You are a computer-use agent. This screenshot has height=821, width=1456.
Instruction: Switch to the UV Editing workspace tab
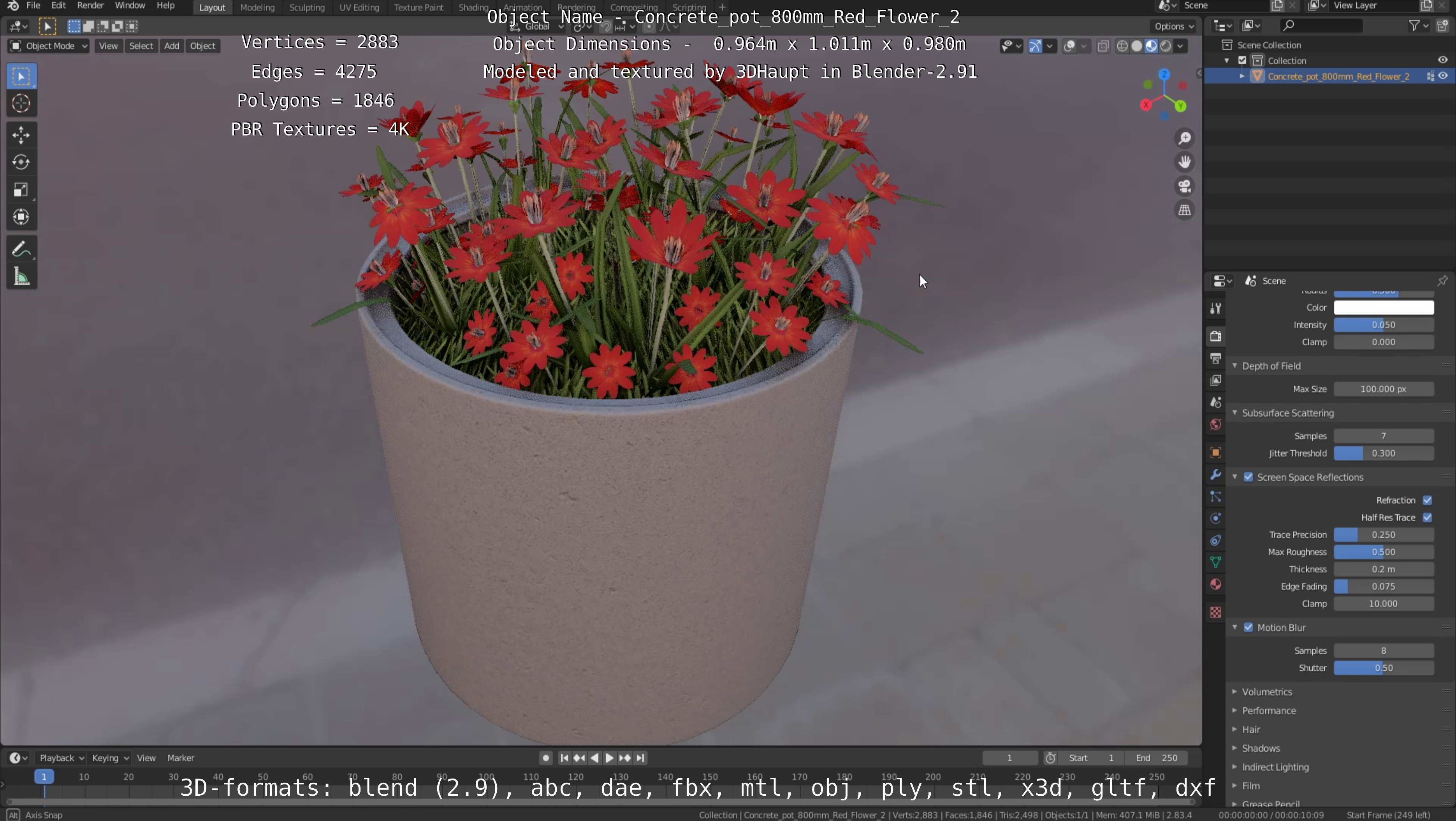point(359,7)
